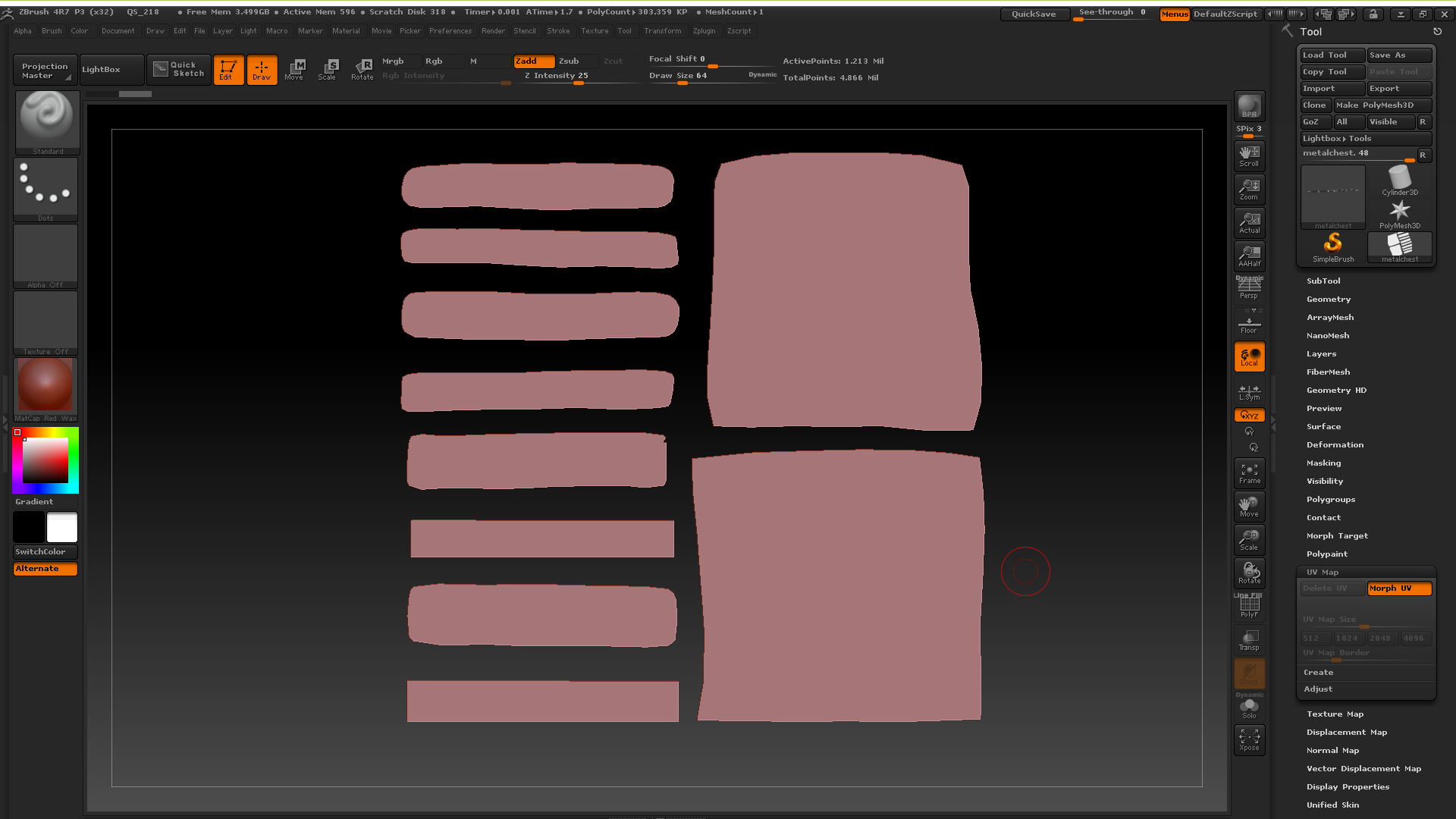Viewport: 1456px width, 819px height.
Task: Choose the Rotate transform tool
Action: [362, 69]
